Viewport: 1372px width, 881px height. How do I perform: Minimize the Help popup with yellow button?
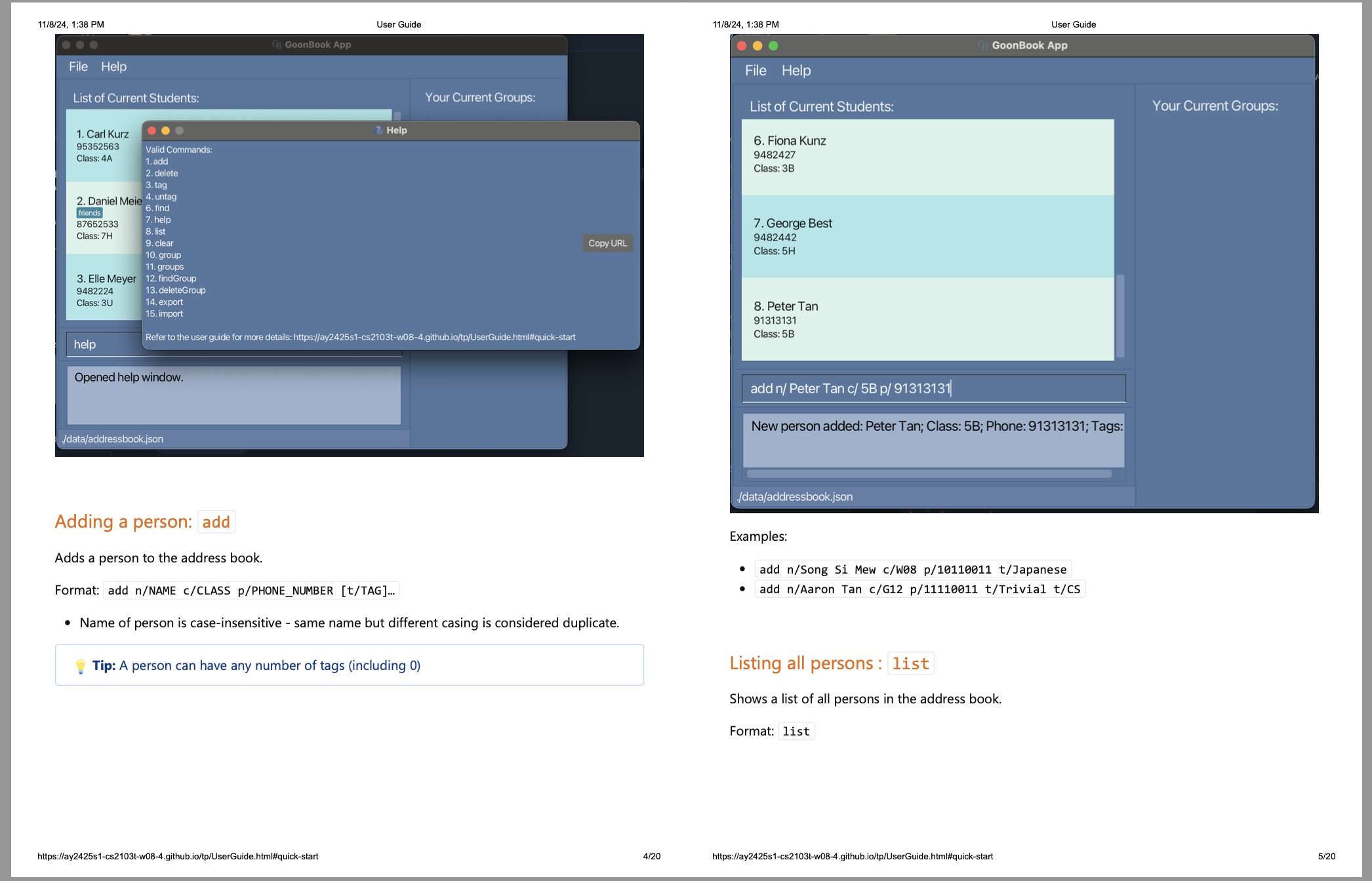point(166,130)
